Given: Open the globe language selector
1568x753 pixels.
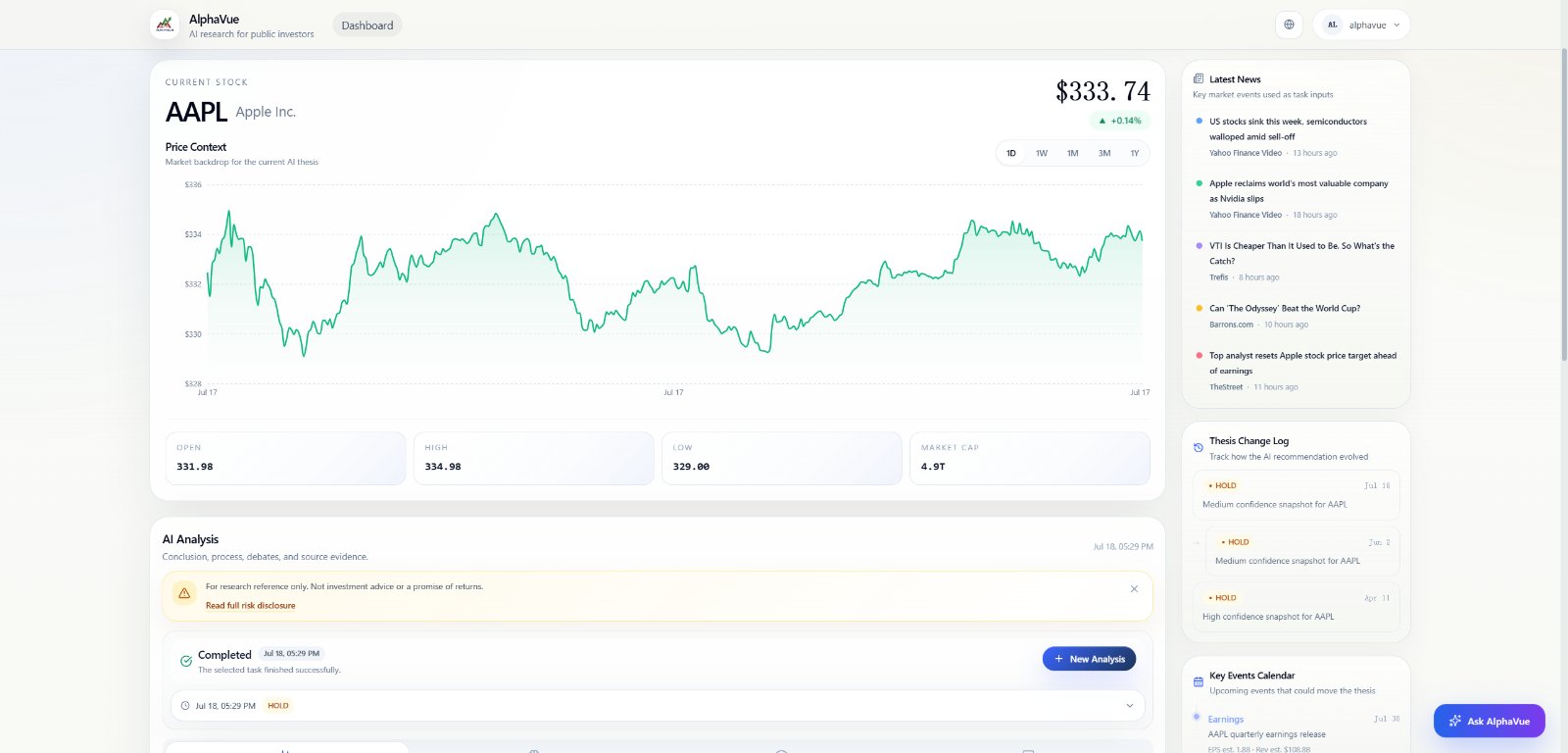Looking at the screenshot, I should pyautogui.click(x=1289, y=25).
